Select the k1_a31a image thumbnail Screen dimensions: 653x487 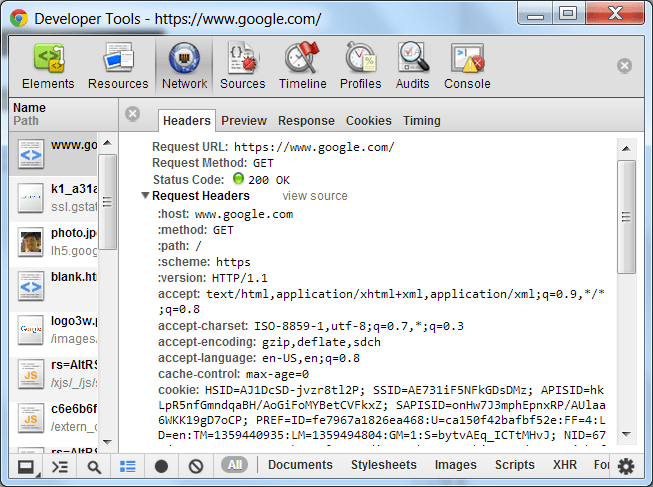point(31,198)
